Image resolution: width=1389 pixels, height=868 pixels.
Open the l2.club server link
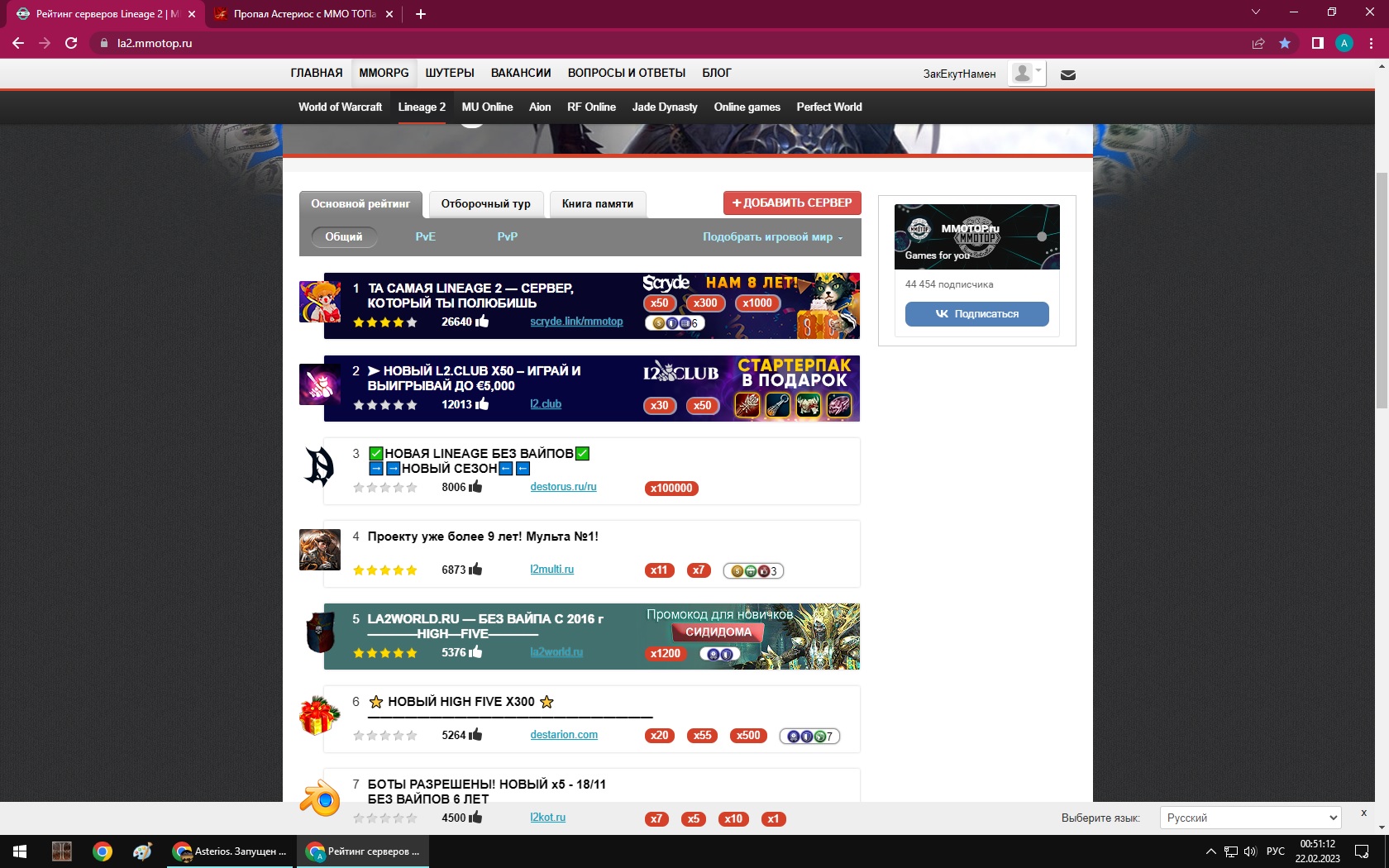coord(546,404)
